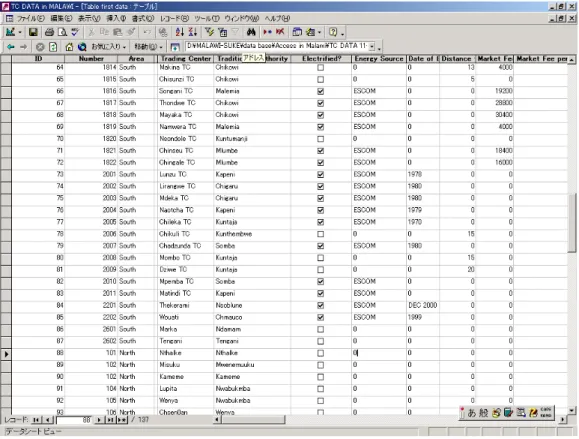Uncheck Electrified box for Songani TC row

[x=321, y=91]
